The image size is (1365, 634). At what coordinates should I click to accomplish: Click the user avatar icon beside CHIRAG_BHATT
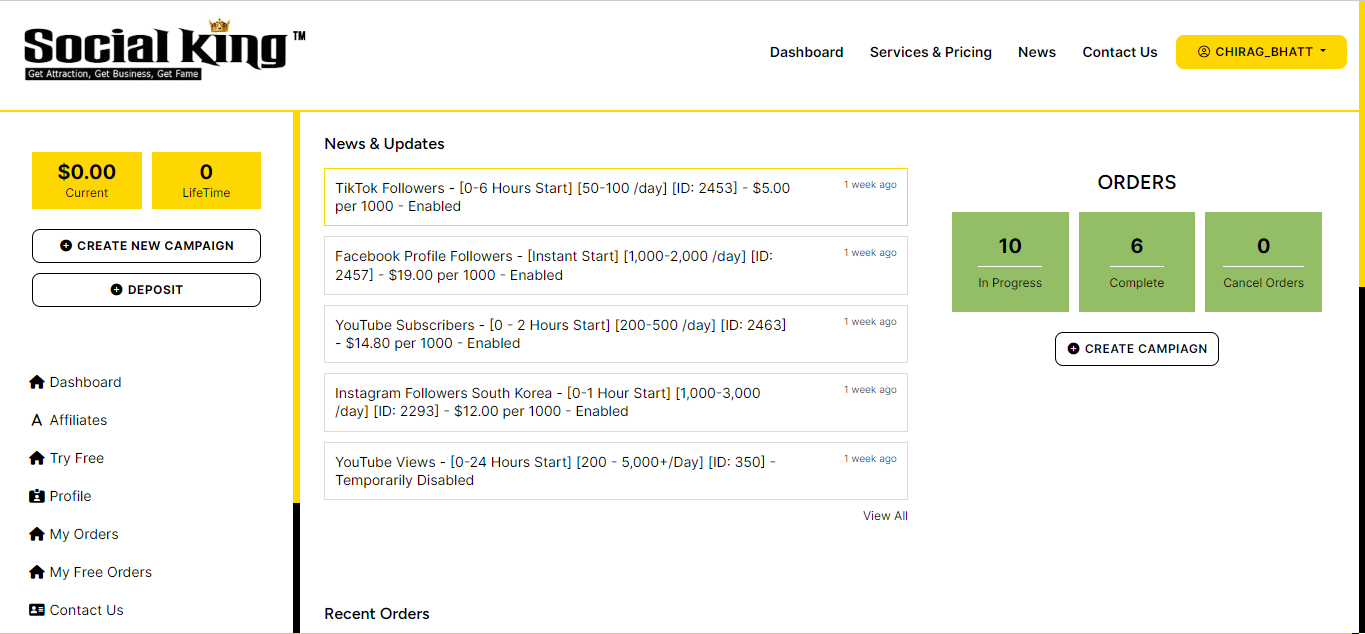pos(1204,52)
